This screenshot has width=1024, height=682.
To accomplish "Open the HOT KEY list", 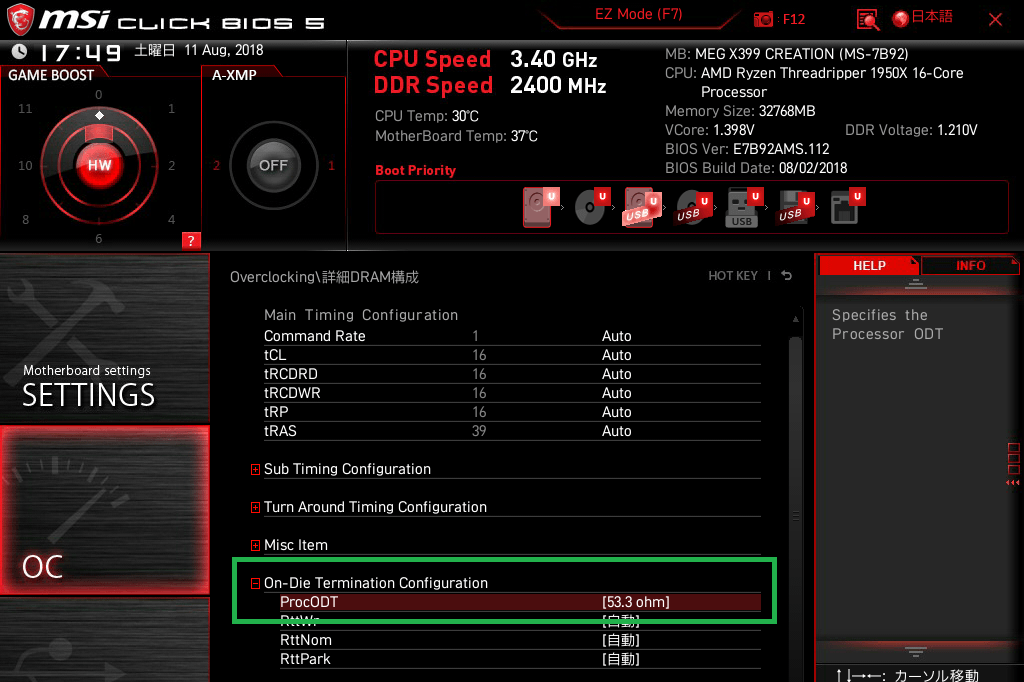I will (733, 276).
